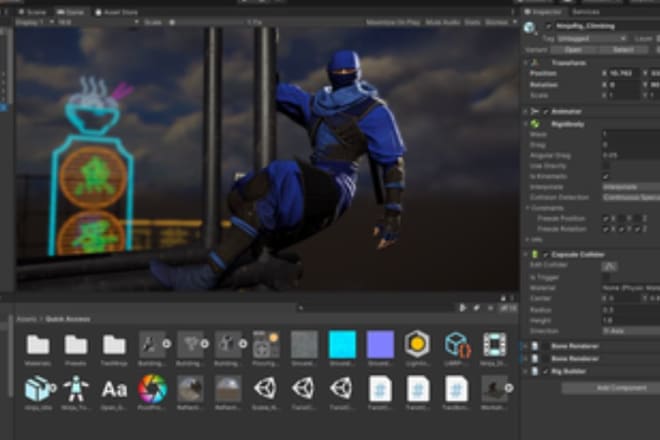Viewport: 660px width, 440px height.
Task: Toggle Capsule Collider enabled checkbox
Action: [546, 254]
